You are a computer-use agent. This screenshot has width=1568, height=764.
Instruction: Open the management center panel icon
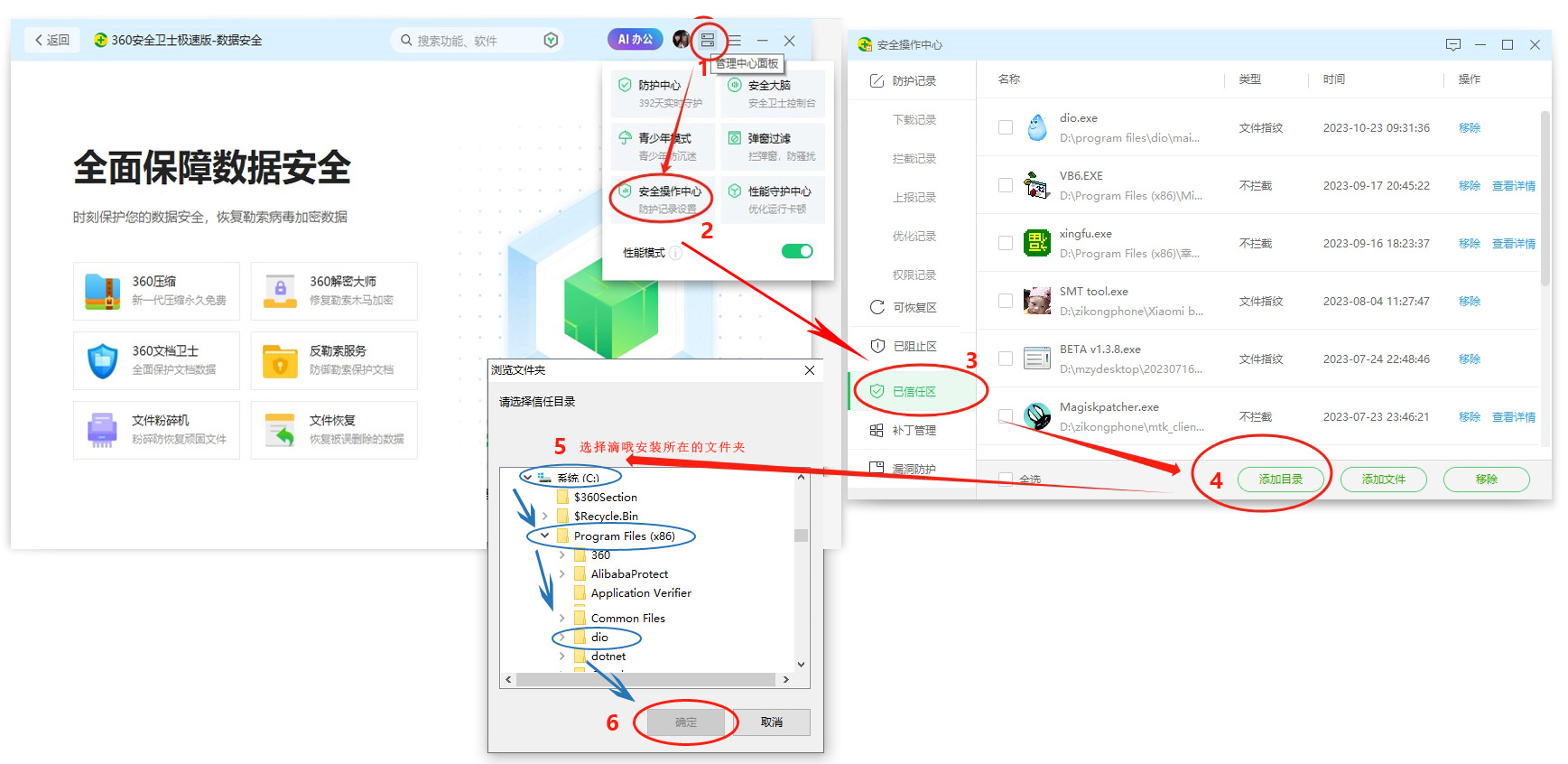[x=708, y=40]
